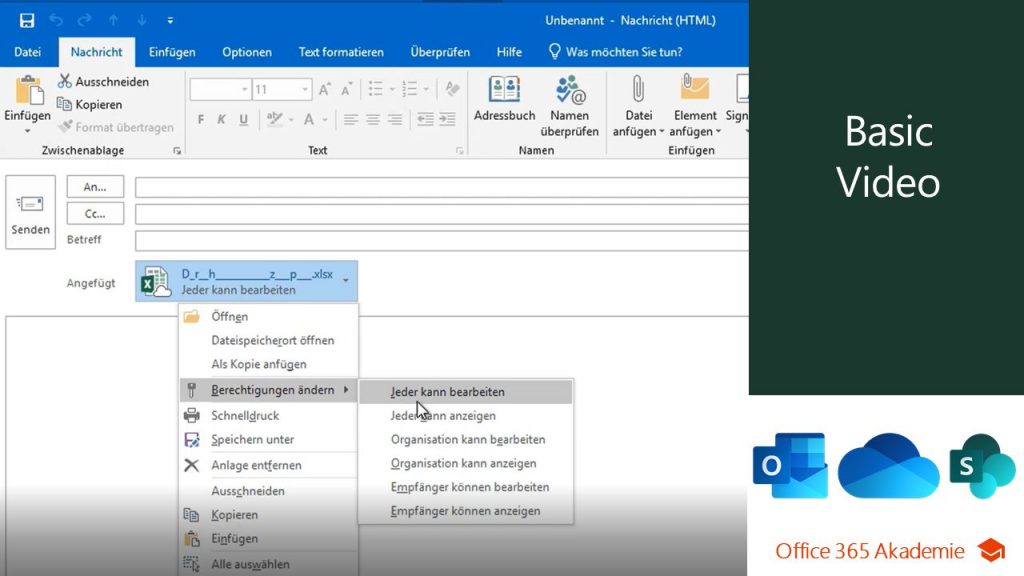Open the Customize Quick Access Toolbar dropdown

tap(170, 21)
